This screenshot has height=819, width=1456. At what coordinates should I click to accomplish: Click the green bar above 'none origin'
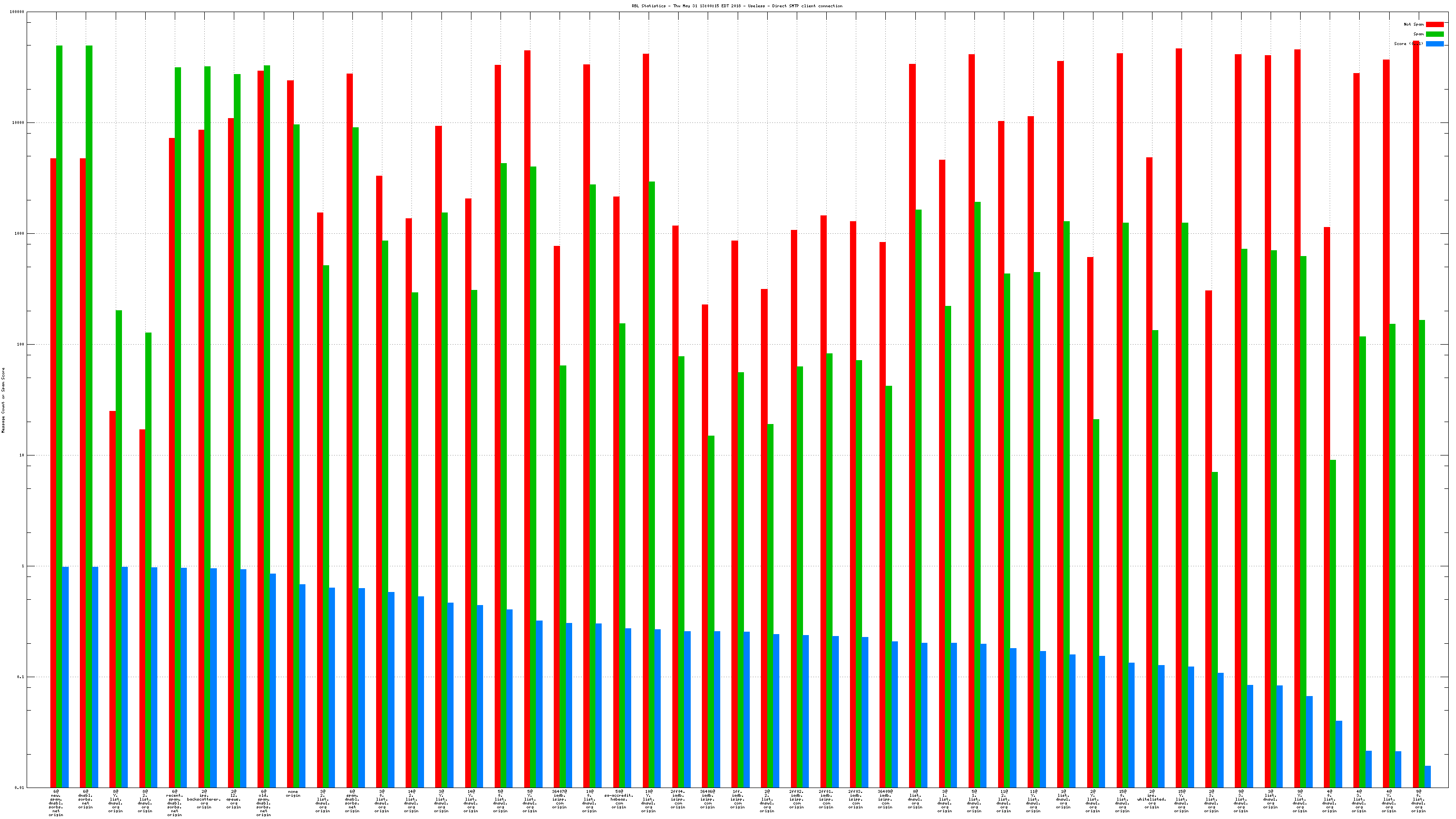tap(297, 452)
